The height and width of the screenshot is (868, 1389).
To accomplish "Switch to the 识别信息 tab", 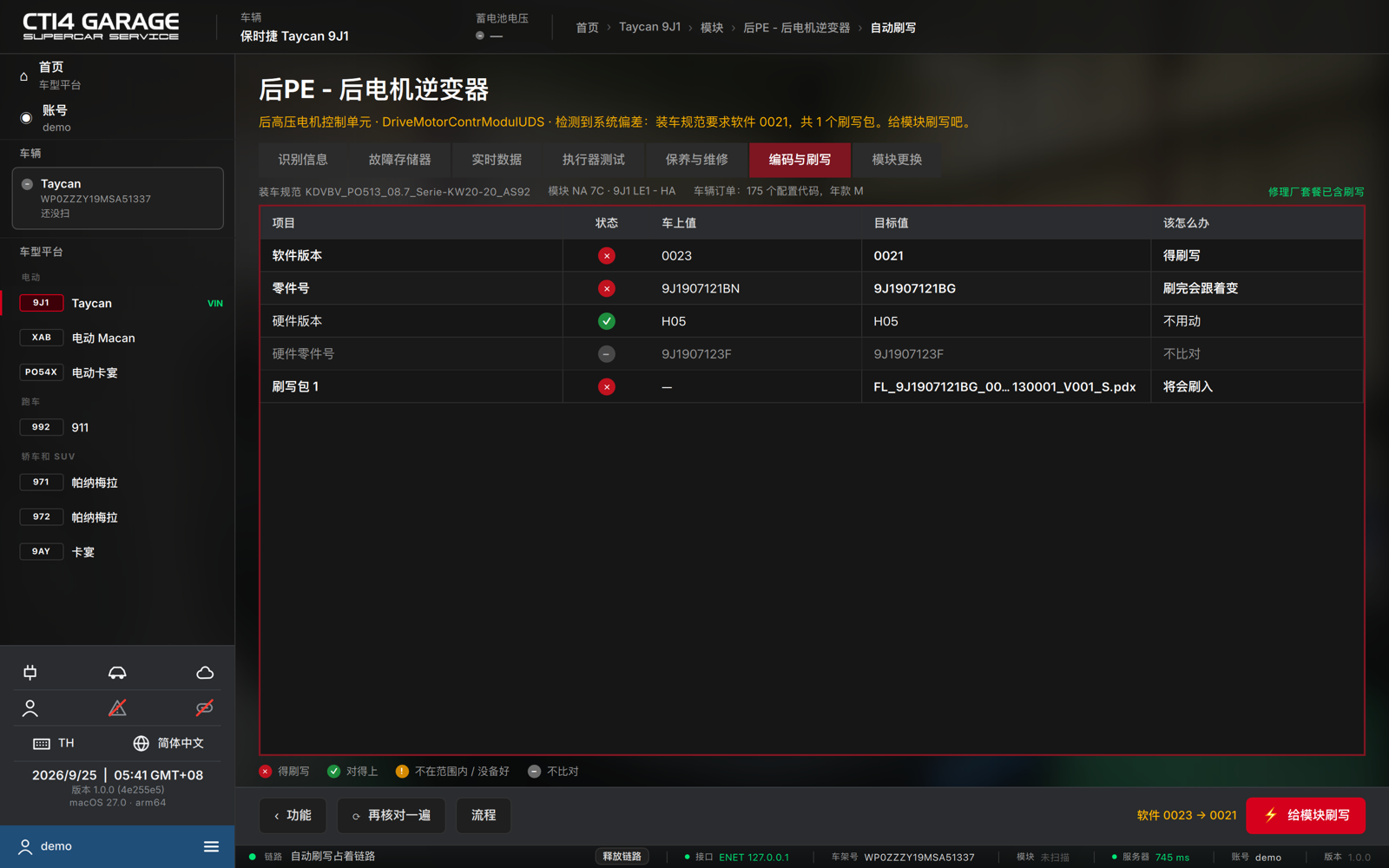I will click(303, 160).
